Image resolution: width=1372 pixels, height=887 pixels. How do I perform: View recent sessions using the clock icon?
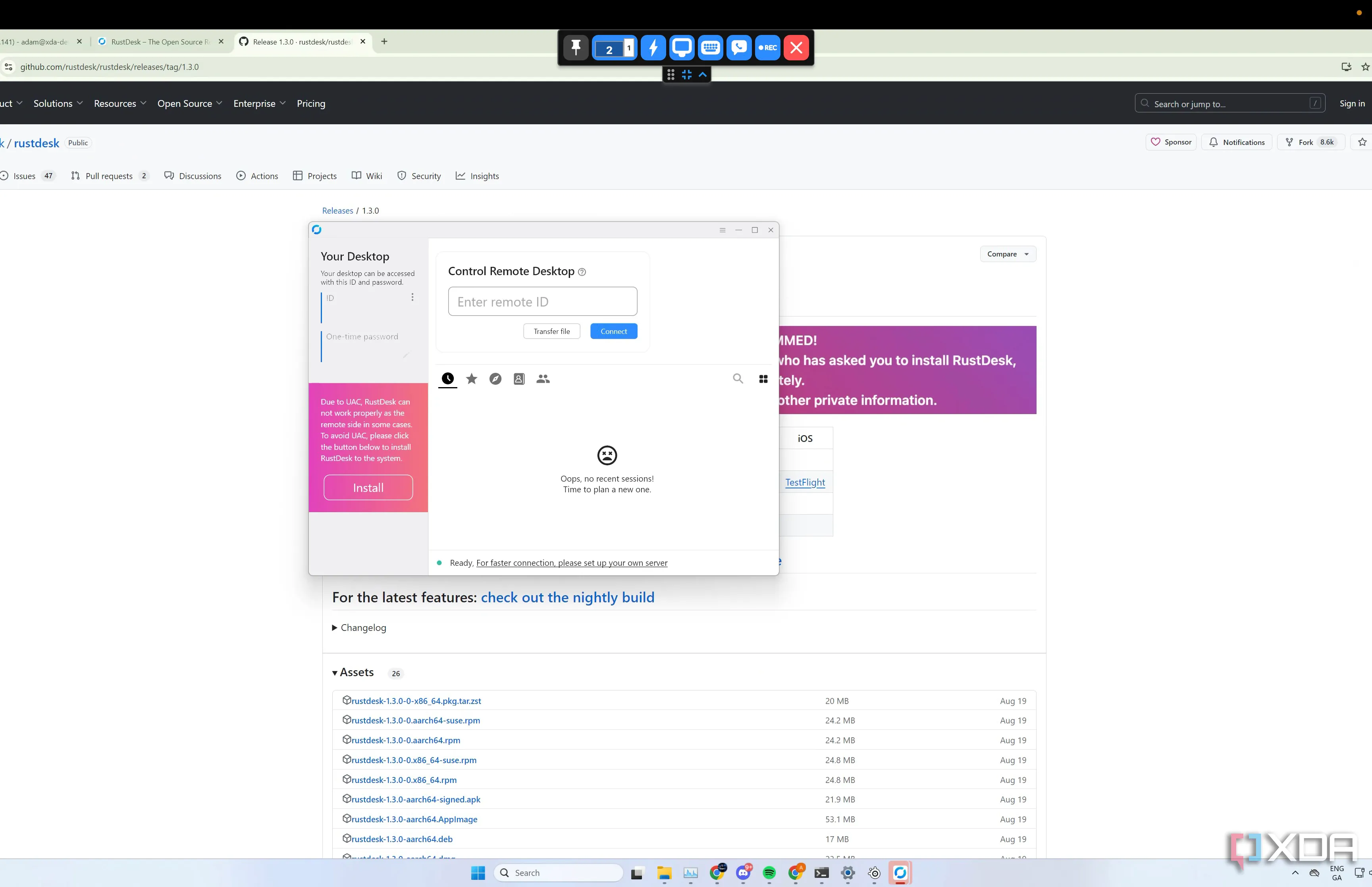[x=448, y=378]
